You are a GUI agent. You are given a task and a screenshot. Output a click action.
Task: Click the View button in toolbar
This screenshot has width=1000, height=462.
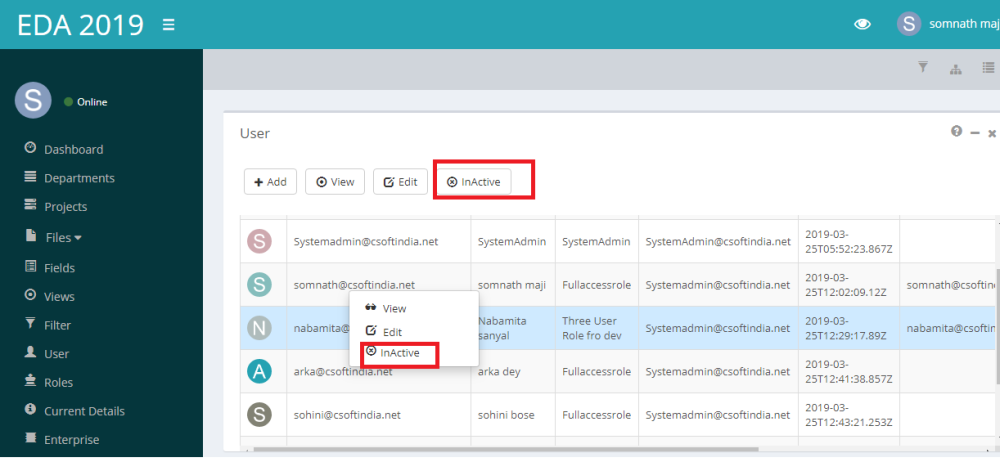[x=335, y=182]
